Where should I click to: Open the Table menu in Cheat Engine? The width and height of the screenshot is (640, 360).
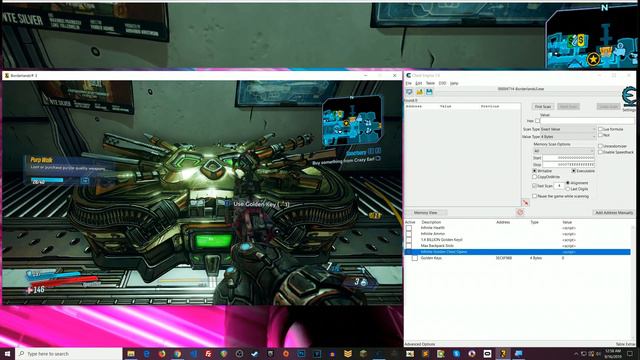coord(430,83)
